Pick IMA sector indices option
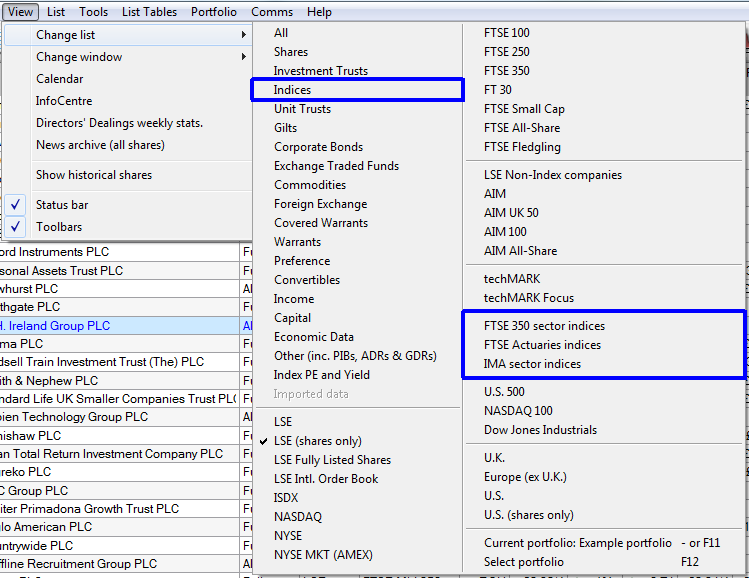This screenshot has width=749, height=578. pyautogui.click(x=532, y=364)
